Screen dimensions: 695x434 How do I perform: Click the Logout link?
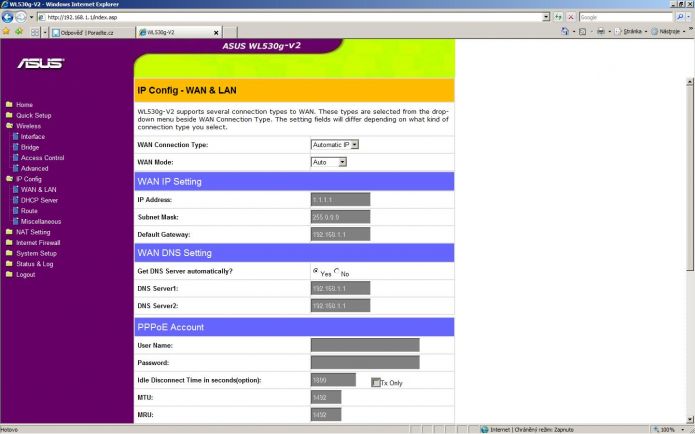coord(26,274)
